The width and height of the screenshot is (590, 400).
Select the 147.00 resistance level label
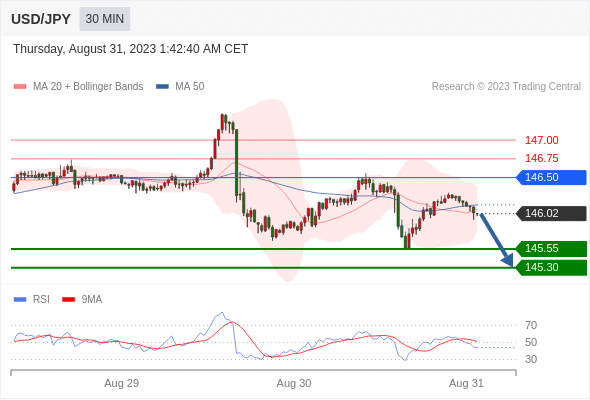point(541,140)
